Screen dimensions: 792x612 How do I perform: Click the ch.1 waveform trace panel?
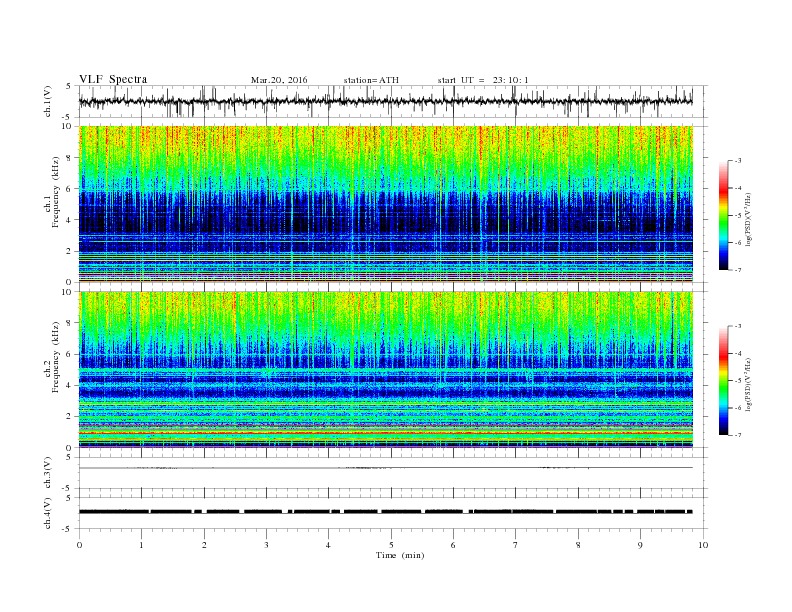393,101
